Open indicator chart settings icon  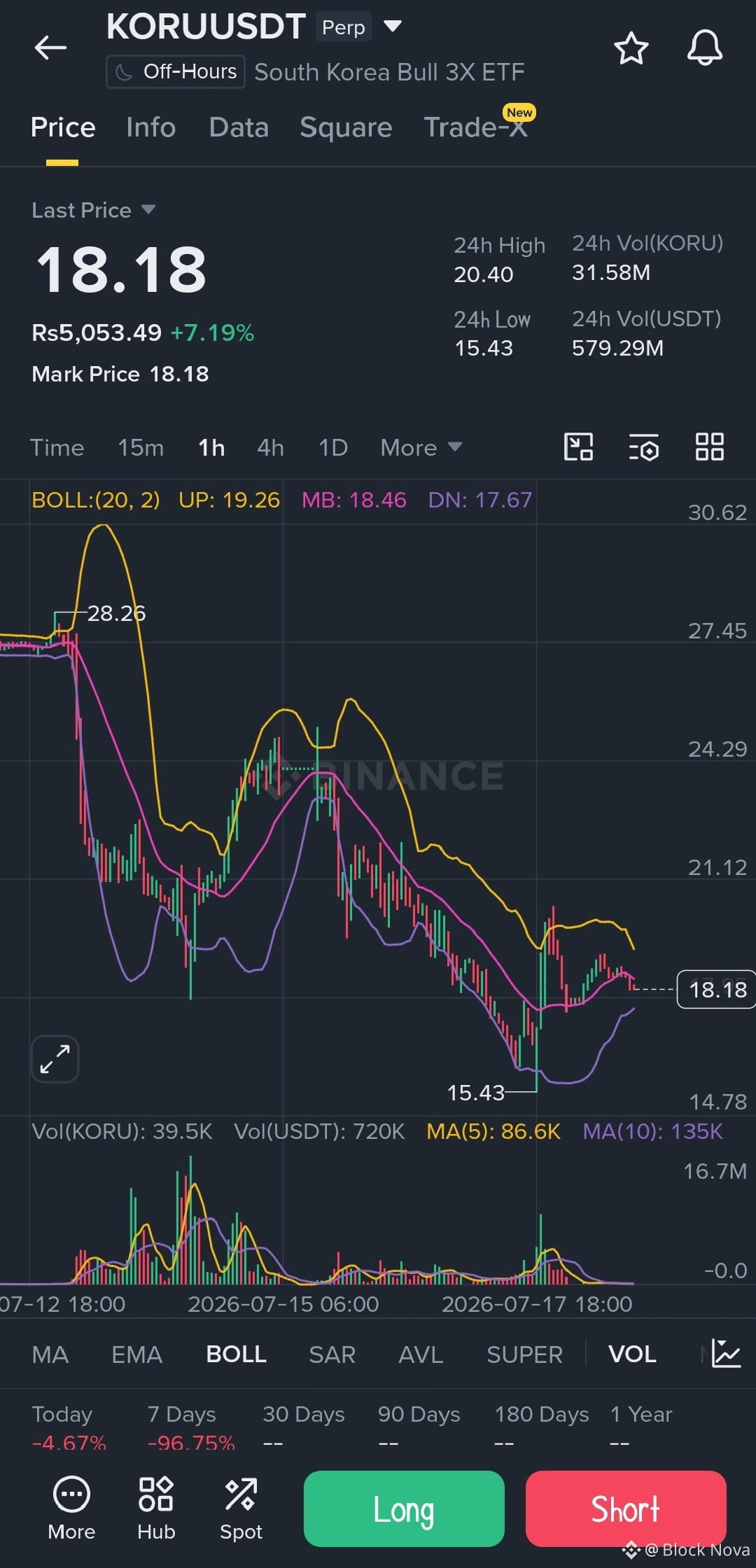726,1353
